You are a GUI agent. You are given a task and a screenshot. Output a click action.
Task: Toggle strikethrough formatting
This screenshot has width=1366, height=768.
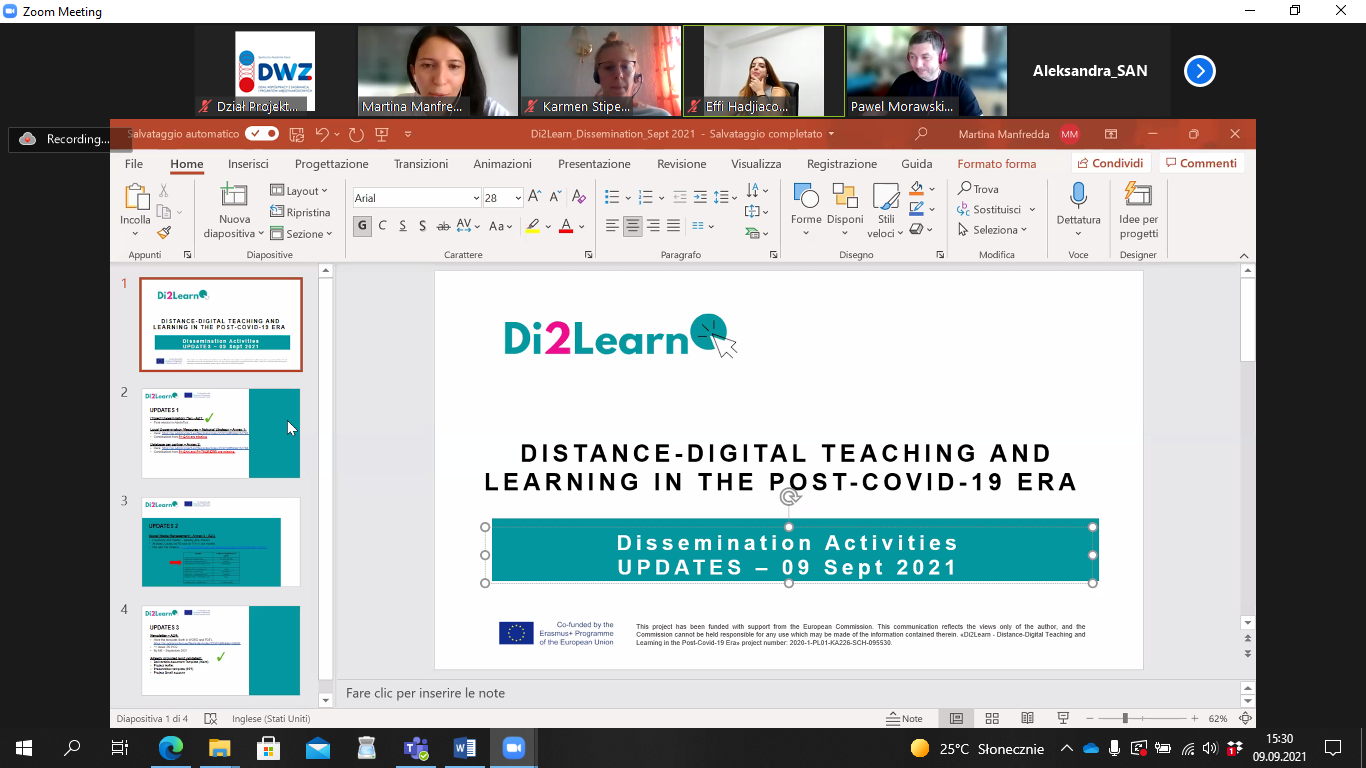pyautogui.click(x=443, y=226)
